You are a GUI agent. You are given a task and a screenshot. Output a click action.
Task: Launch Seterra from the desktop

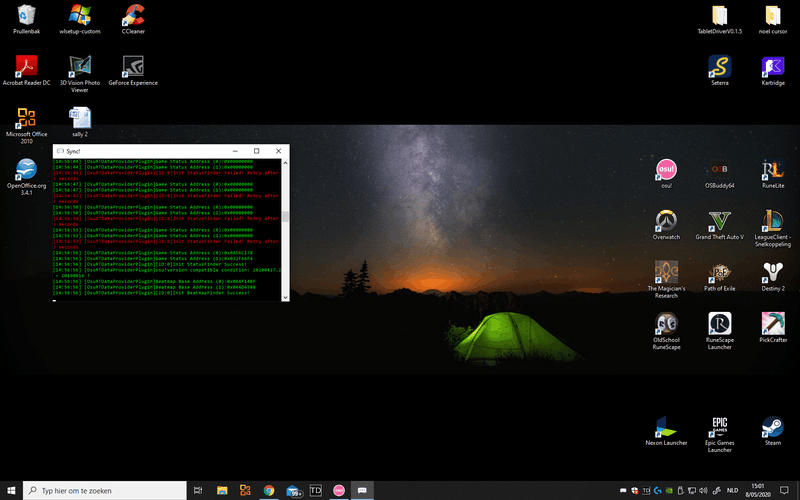click(x=719, y=70)
